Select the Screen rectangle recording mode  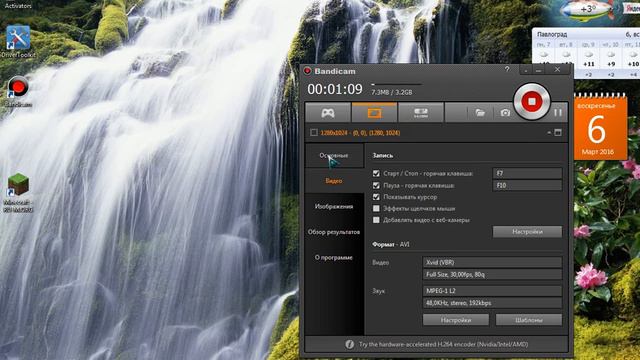(x=374, y=113)
